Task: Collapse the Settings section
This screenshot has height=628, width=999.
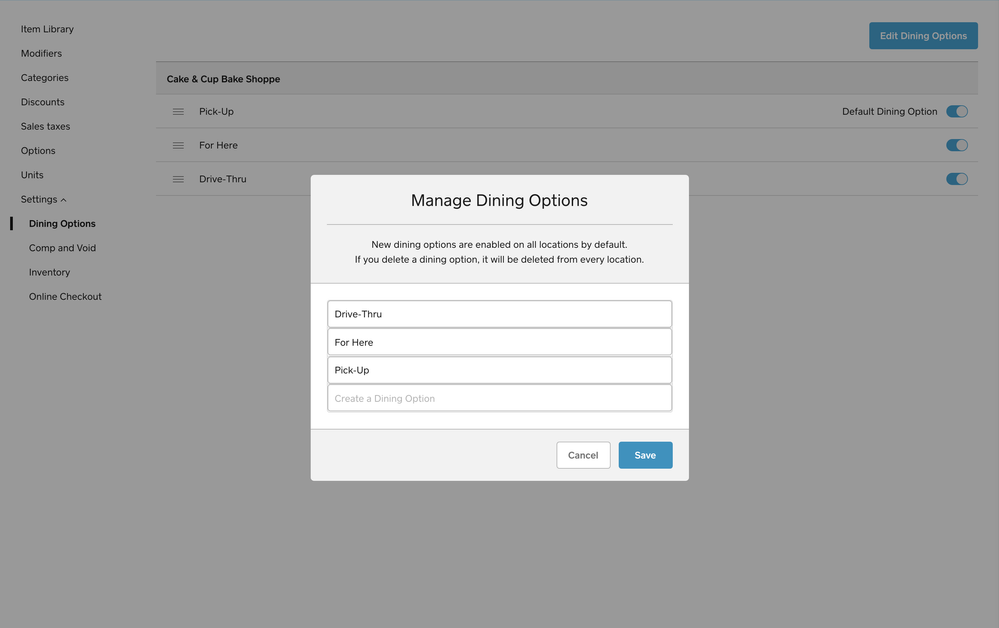Action: pos(41,198)
